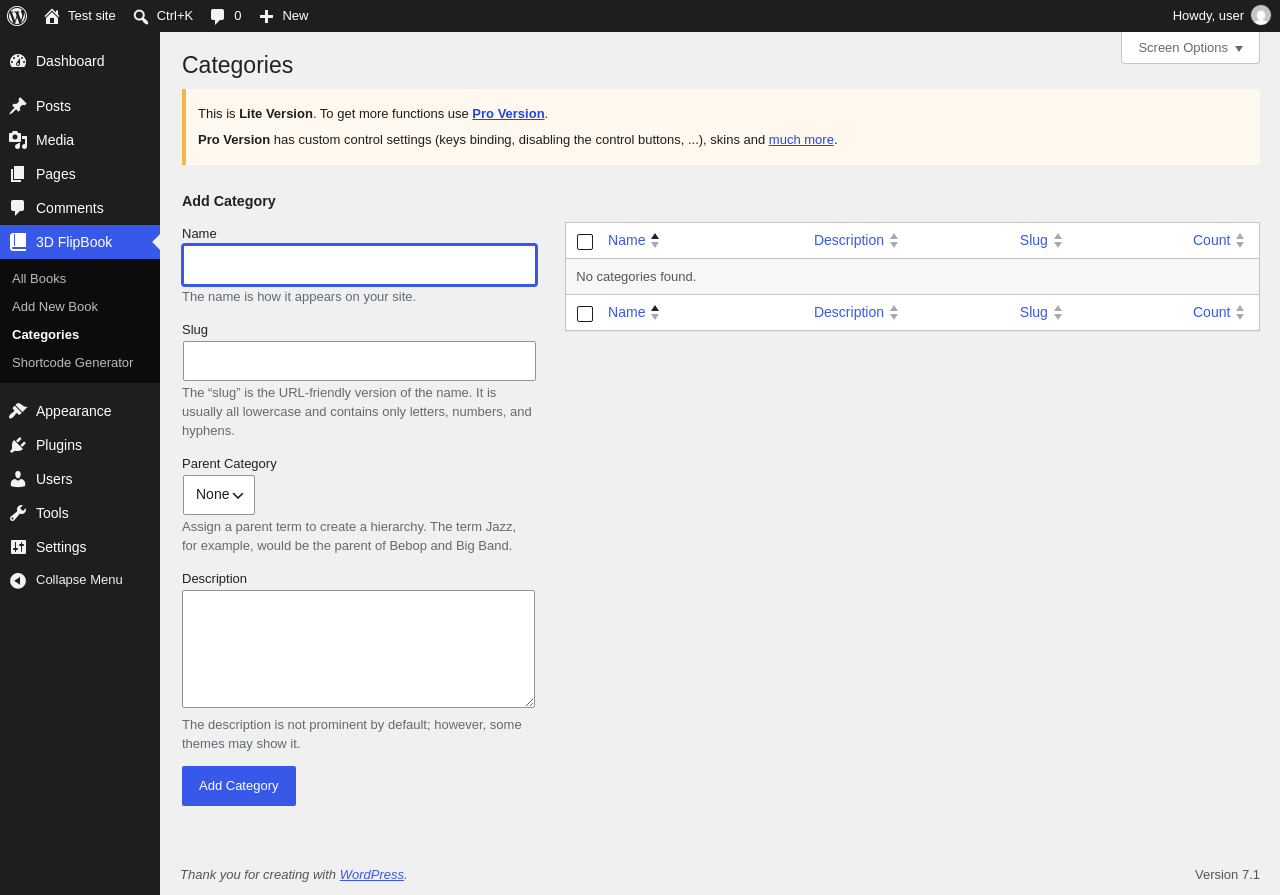Click the Version 7.1 footer text
The image size is (1280, 895).
[1227, 875]
